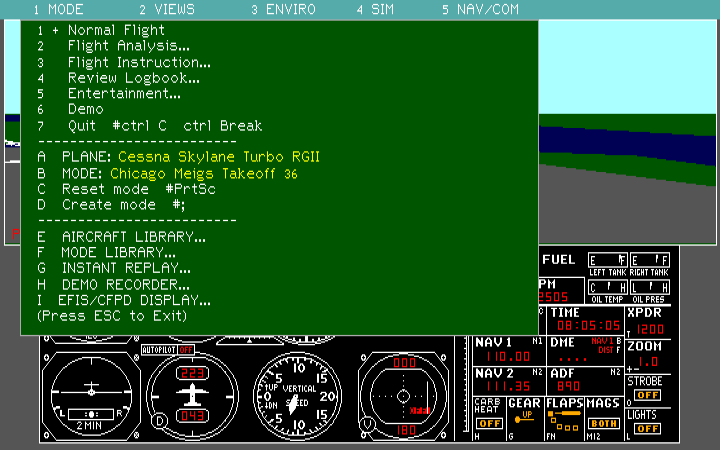Toggle the GEAR UP lever

[x=524, y=417]
